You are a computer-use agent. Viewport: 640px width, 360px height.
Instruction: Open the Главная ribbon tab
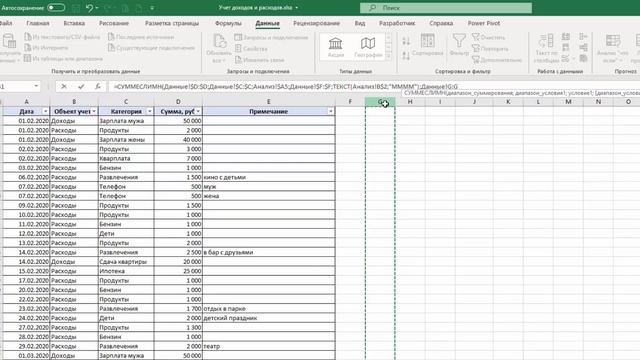click(38, 23)
